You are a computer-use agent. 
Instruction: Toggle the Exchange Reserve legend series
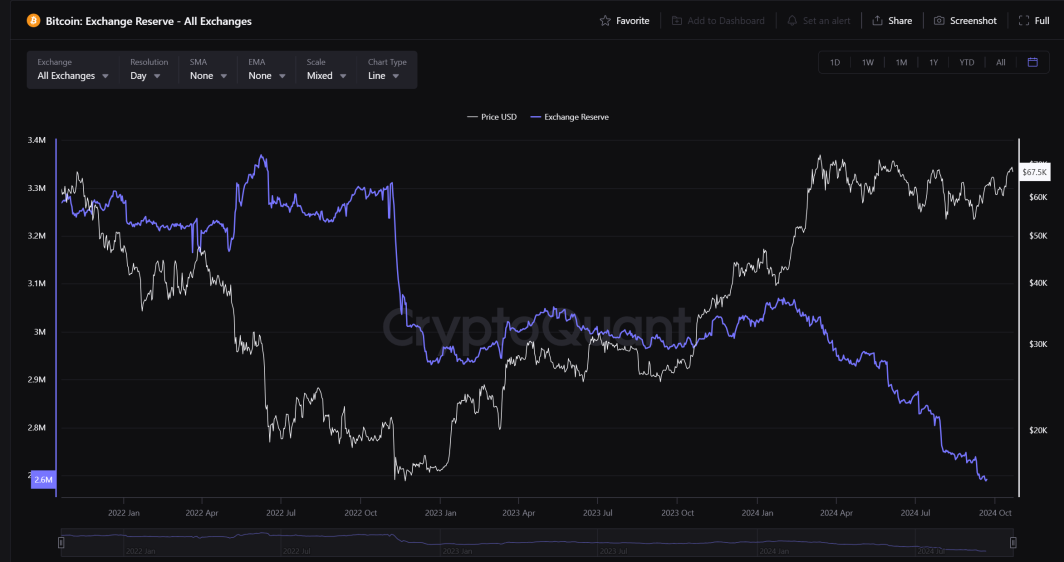[x=569, y=117]
